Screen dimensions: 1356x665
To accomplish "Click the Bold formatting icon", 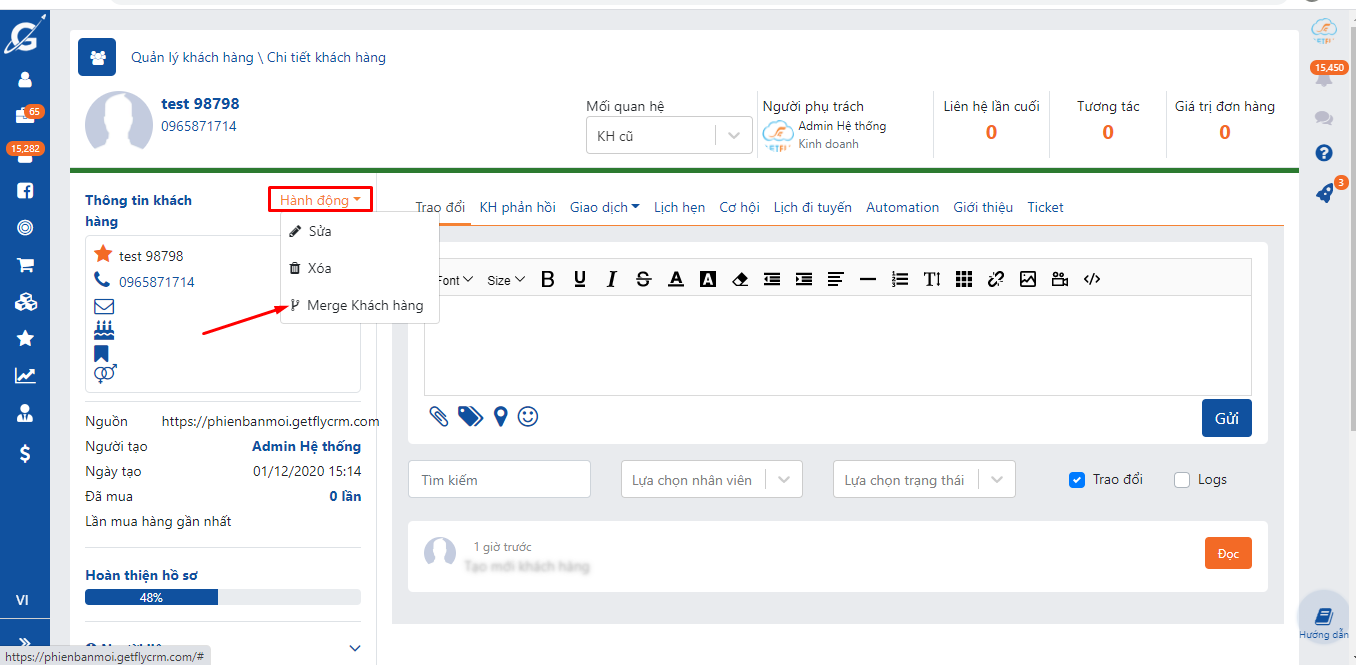I will [x=548, y=280].
